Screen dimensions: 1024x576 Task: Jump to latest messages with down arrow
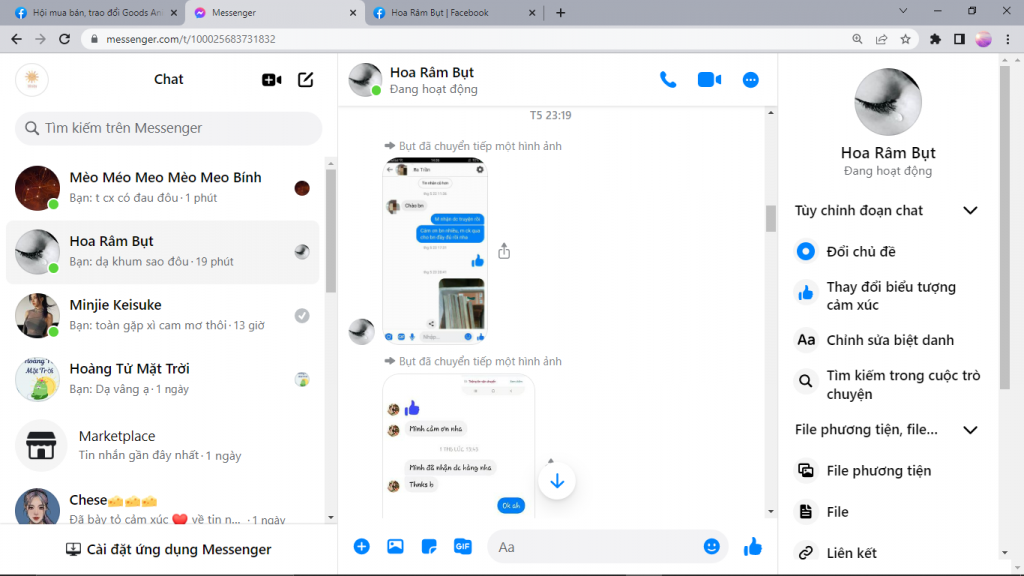[x=557, y=481]
